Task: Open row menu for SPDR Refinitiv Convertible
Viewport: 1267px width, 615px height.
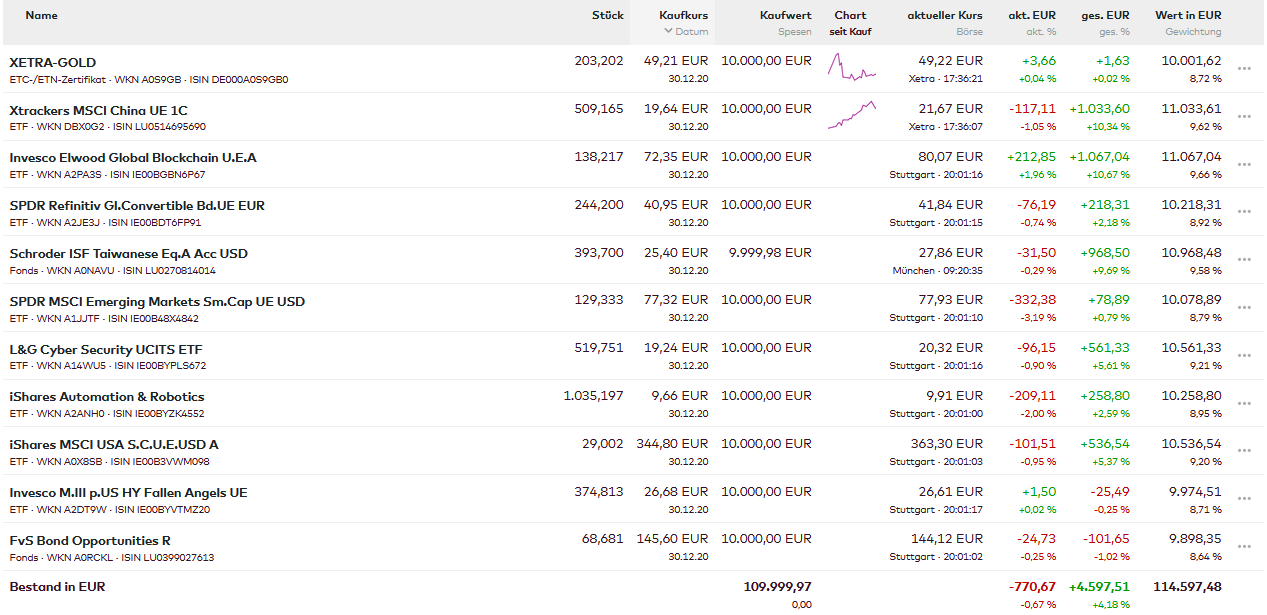Action: [x=1244, y=212]
